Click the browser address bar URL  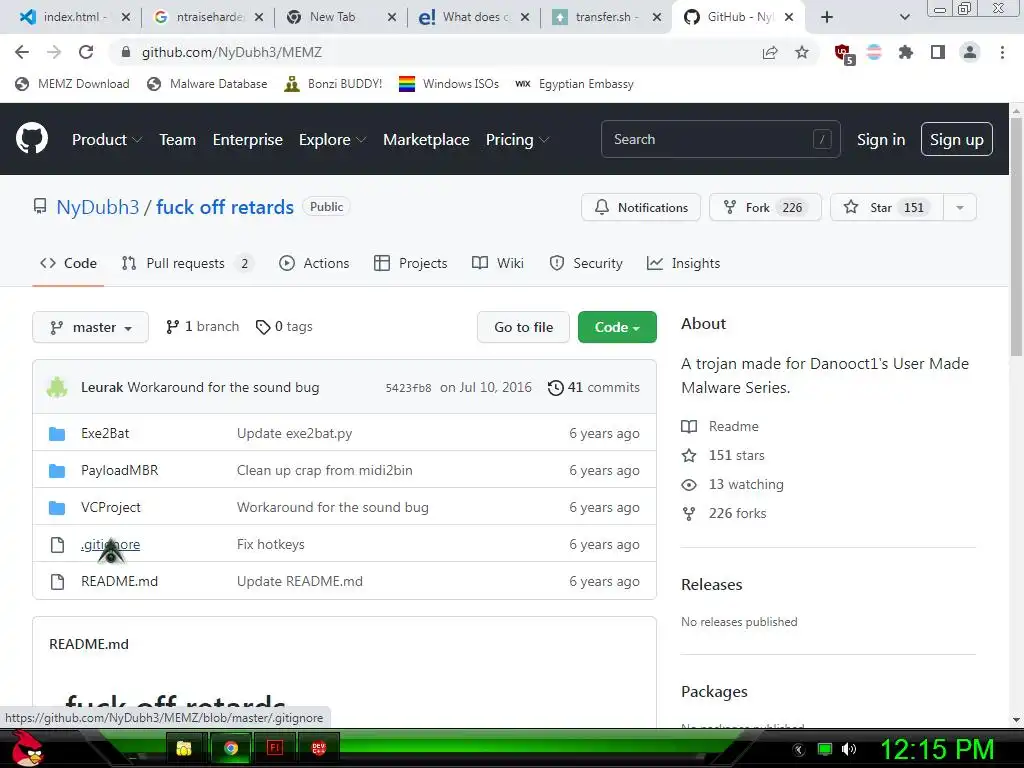[232, 52]
